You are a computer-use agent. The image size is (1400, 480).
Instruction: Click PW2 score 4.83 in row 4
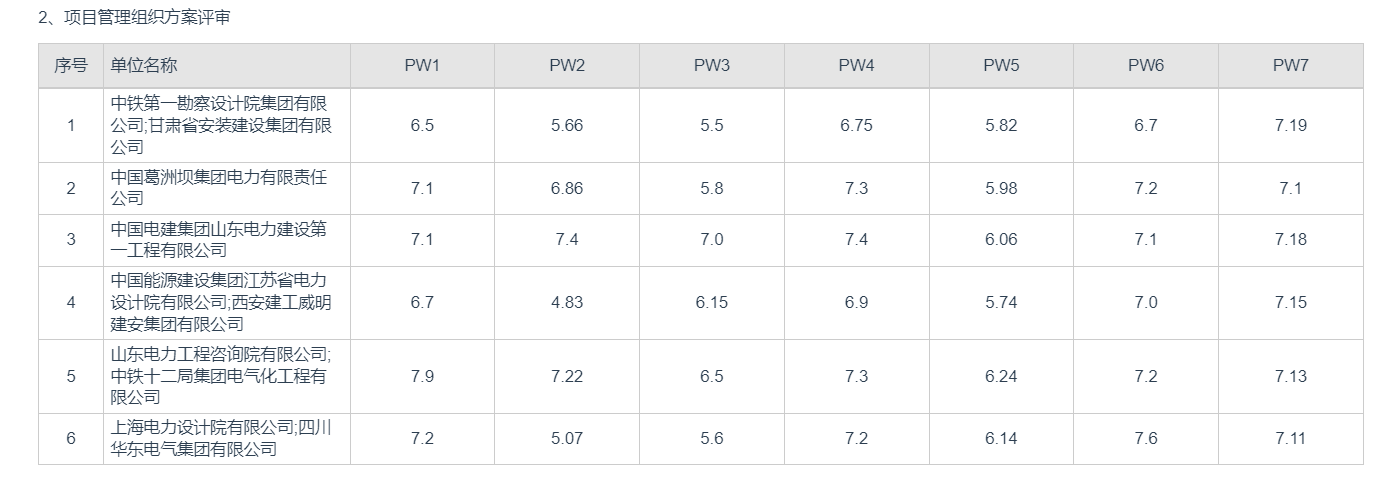click(x=566, y=302)
